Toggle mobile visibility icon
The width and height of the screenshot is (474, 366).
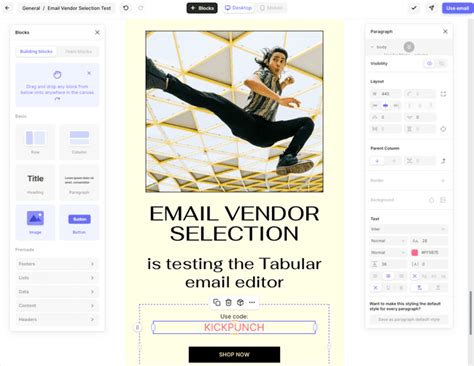[441, 63]
